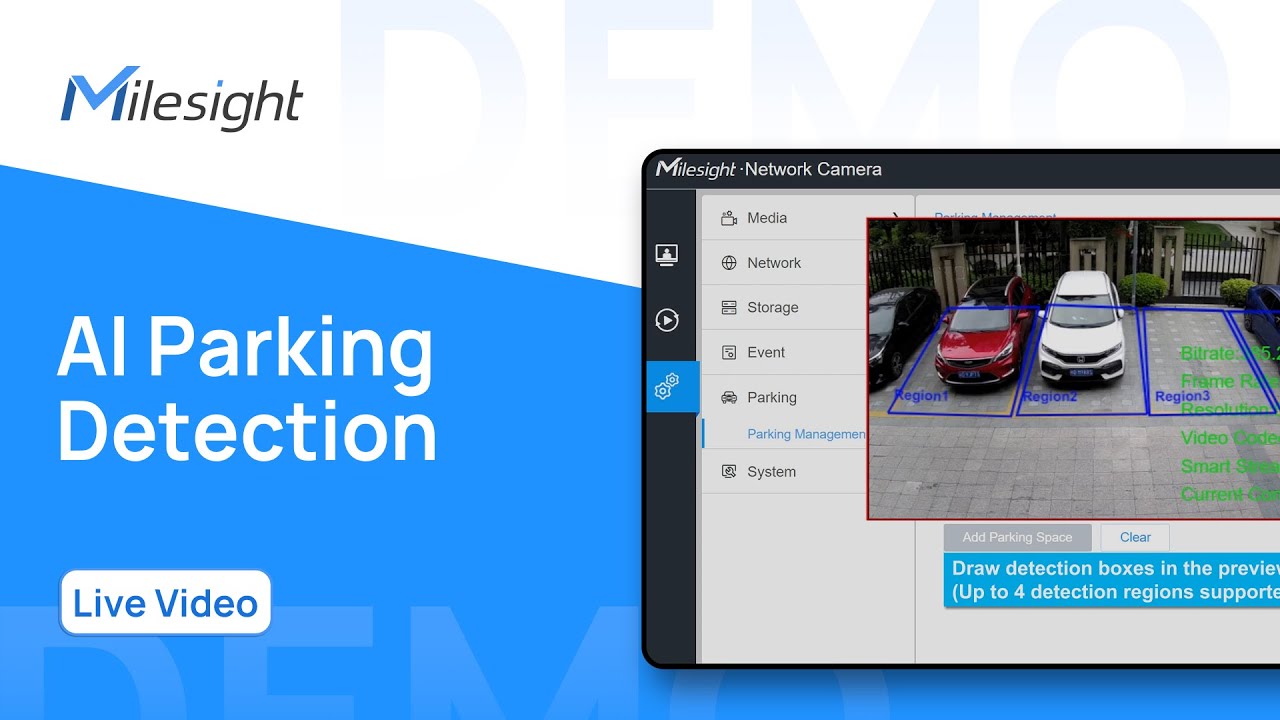
Task: Click the Add Parking Space button
Action: tap(1017, 538)
